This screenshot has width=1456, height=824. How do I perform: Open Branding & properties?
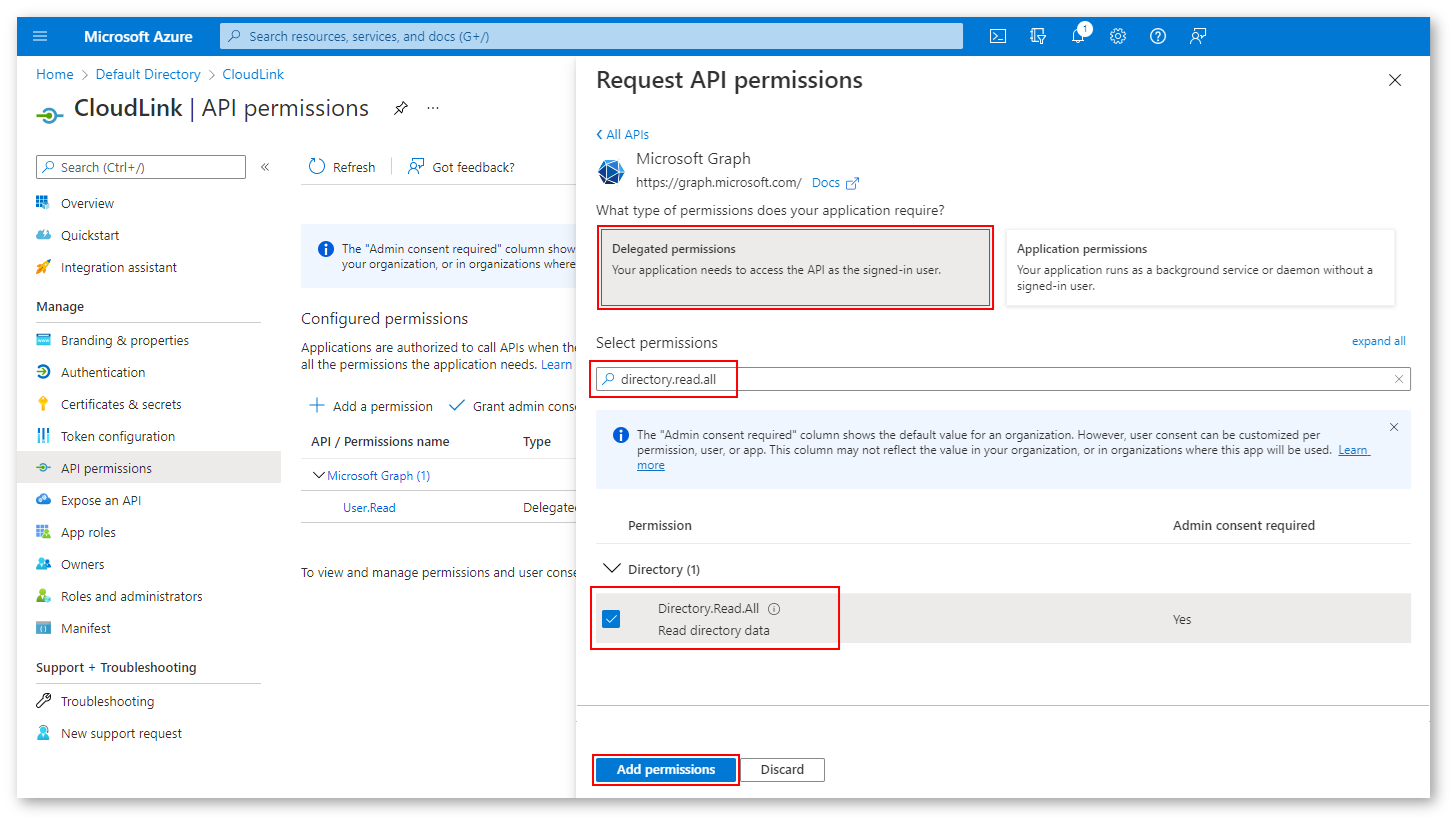(124, 340)
